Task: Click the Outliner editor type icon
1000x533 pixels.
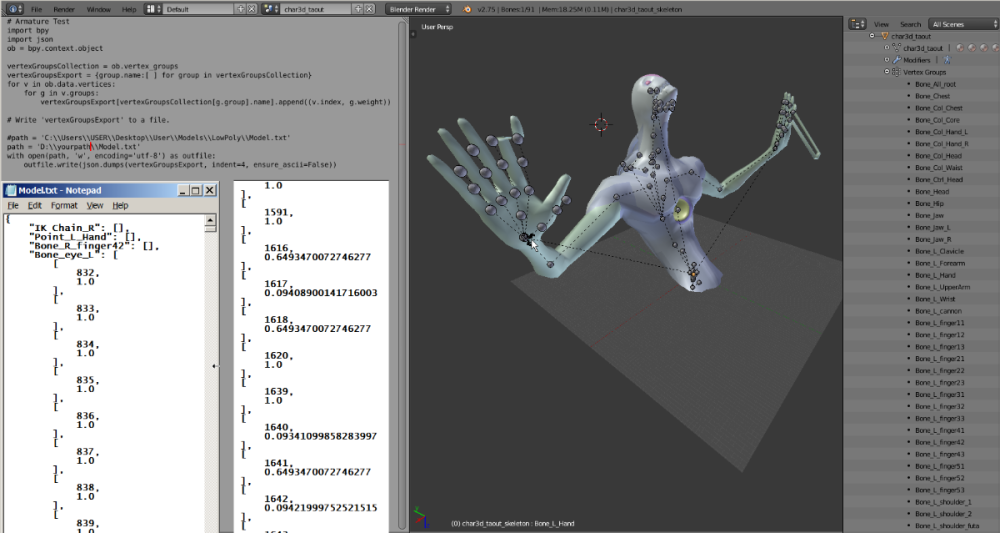Action: 856,23
